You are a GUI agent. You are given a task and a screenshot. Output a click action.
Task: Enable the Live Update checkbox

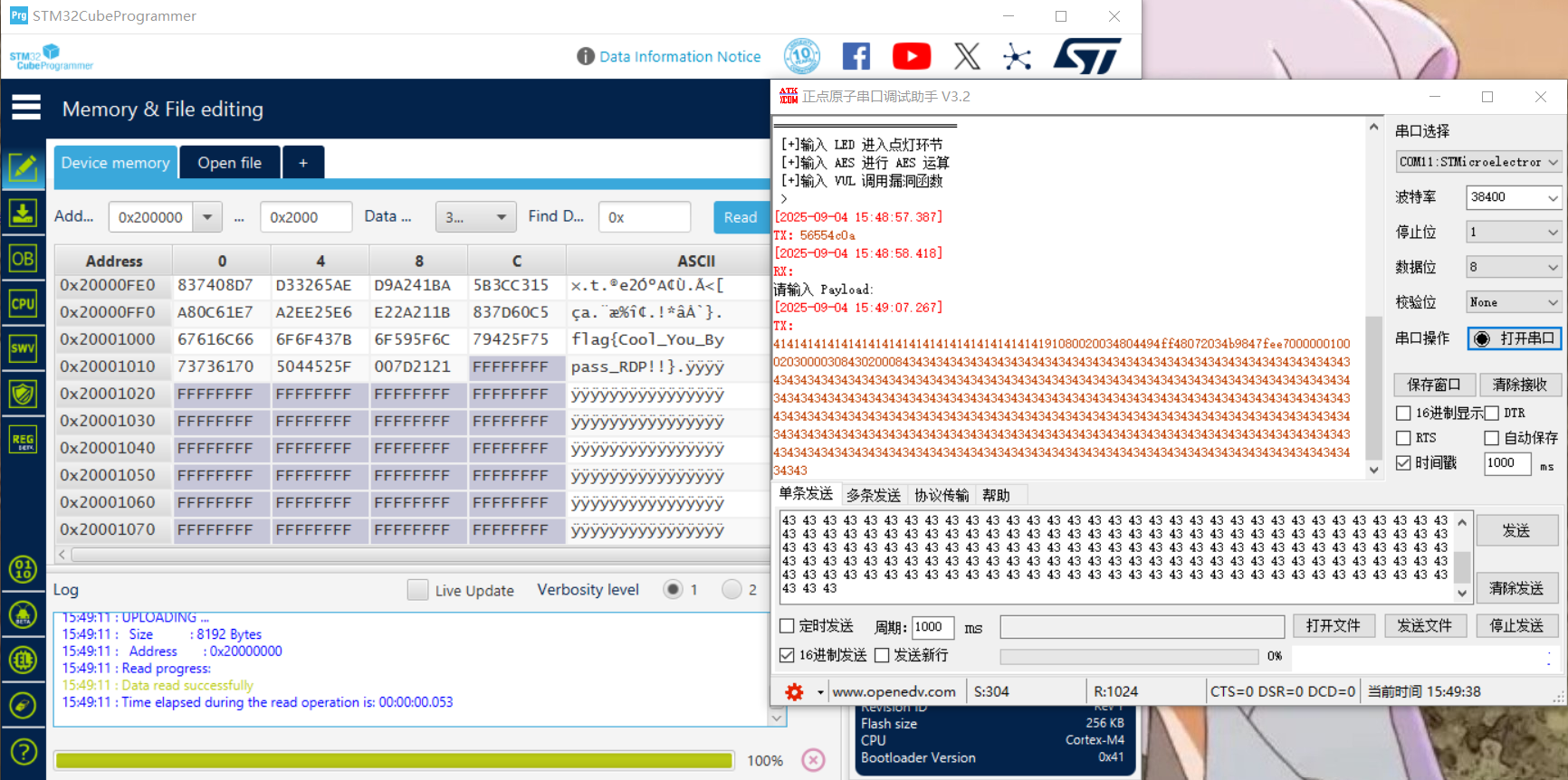417,590
